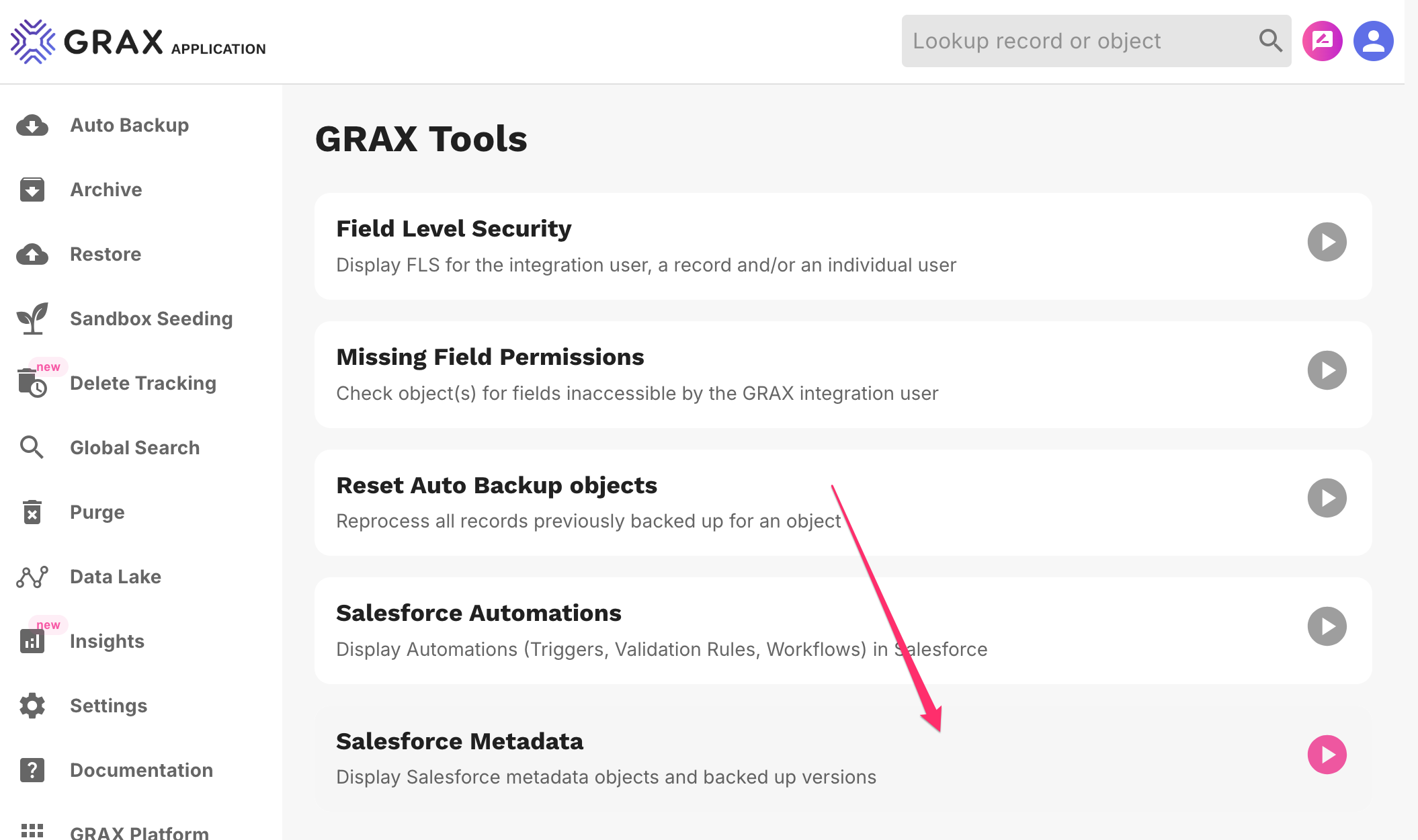
Task: Run the Salesforce Automations tool
Action: 1327,626
